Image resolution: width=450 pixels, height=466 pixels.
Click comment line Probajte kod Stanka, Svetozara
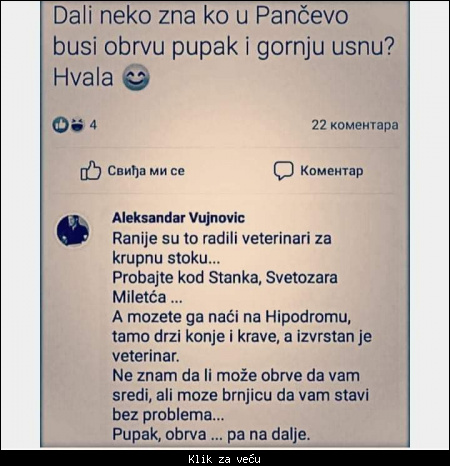pyautogui.click(x=225, y=277)
